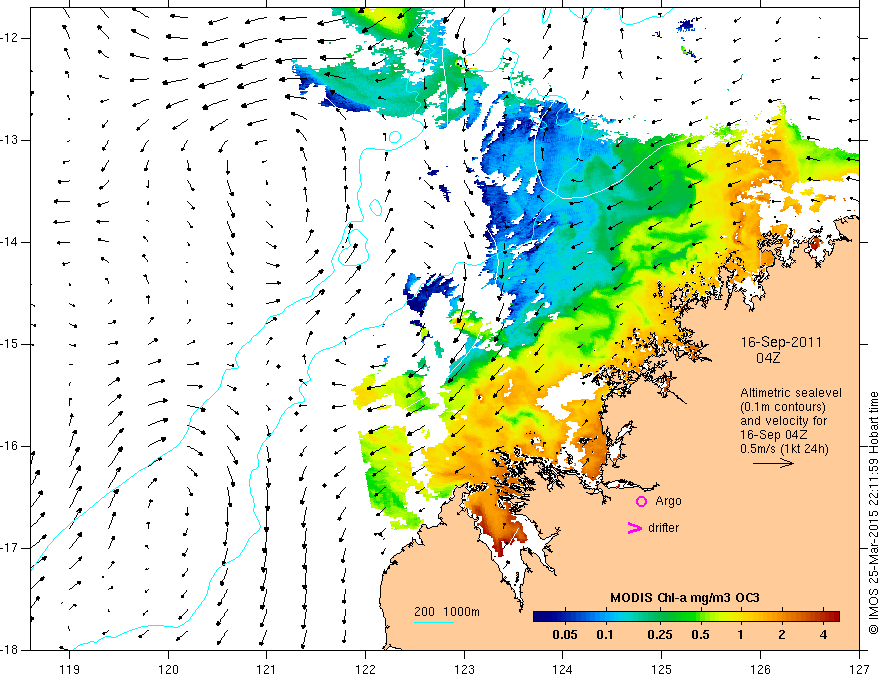Click latitude axis label '-18'
The image size is (880, 680).
10,650
